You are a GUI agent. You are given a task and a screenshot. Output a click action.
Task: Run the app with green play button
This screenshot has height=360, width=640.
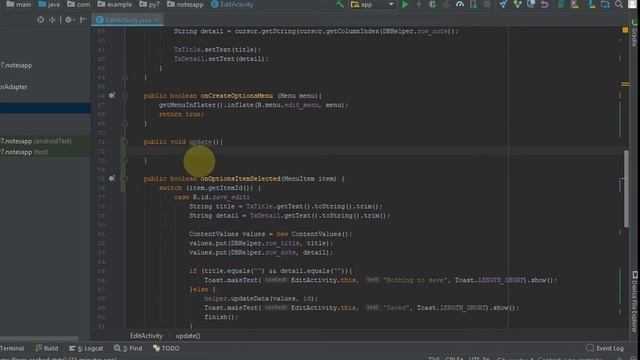(x=405, y=4)
